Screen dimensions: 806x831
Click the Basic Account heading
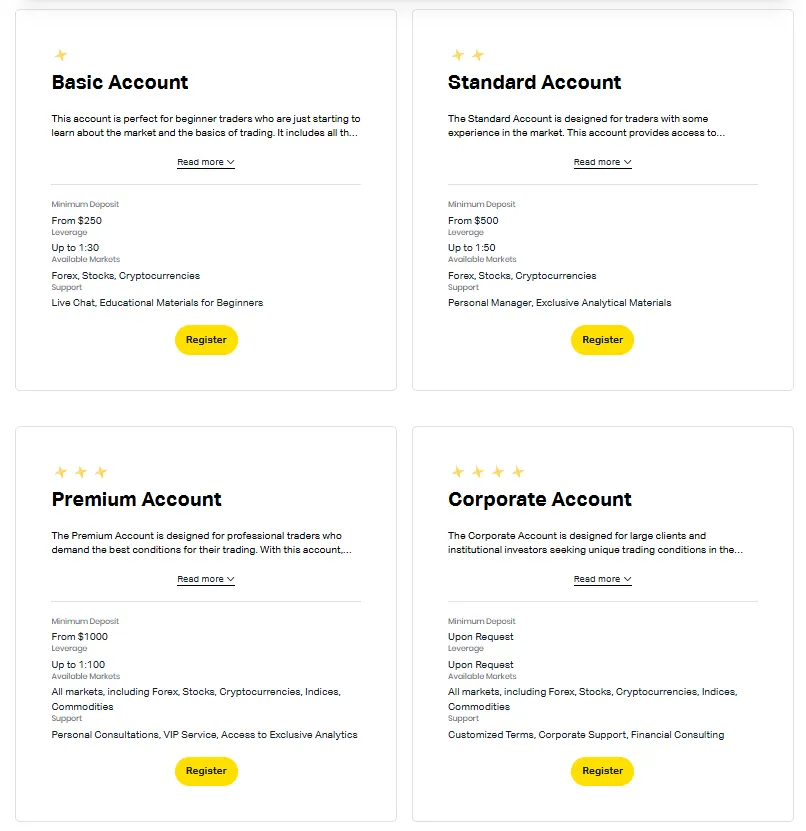pyautogui.click(x=120, y=83)
